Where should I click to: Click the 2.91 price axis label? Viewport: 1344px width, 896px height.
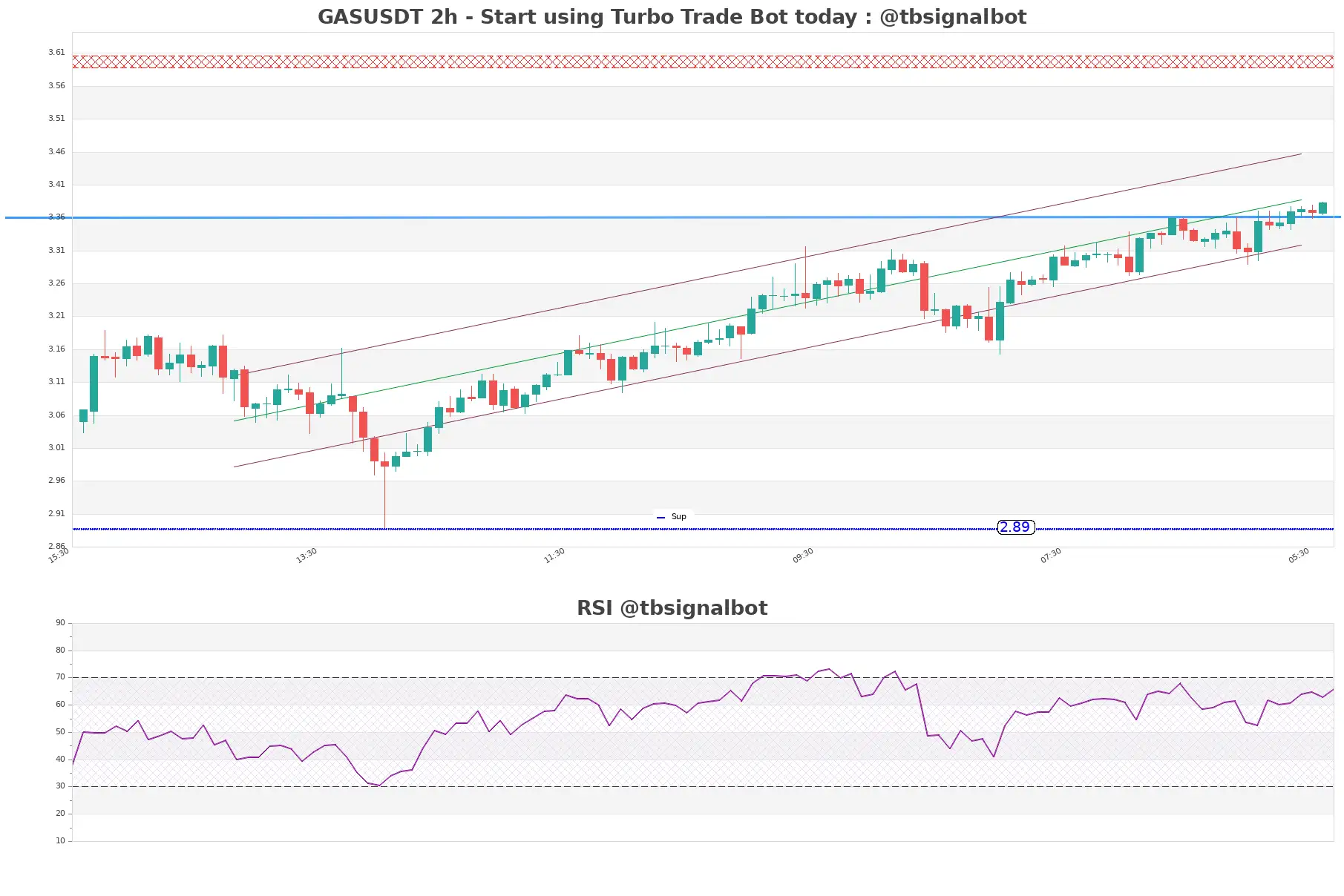tap(56, 514)
